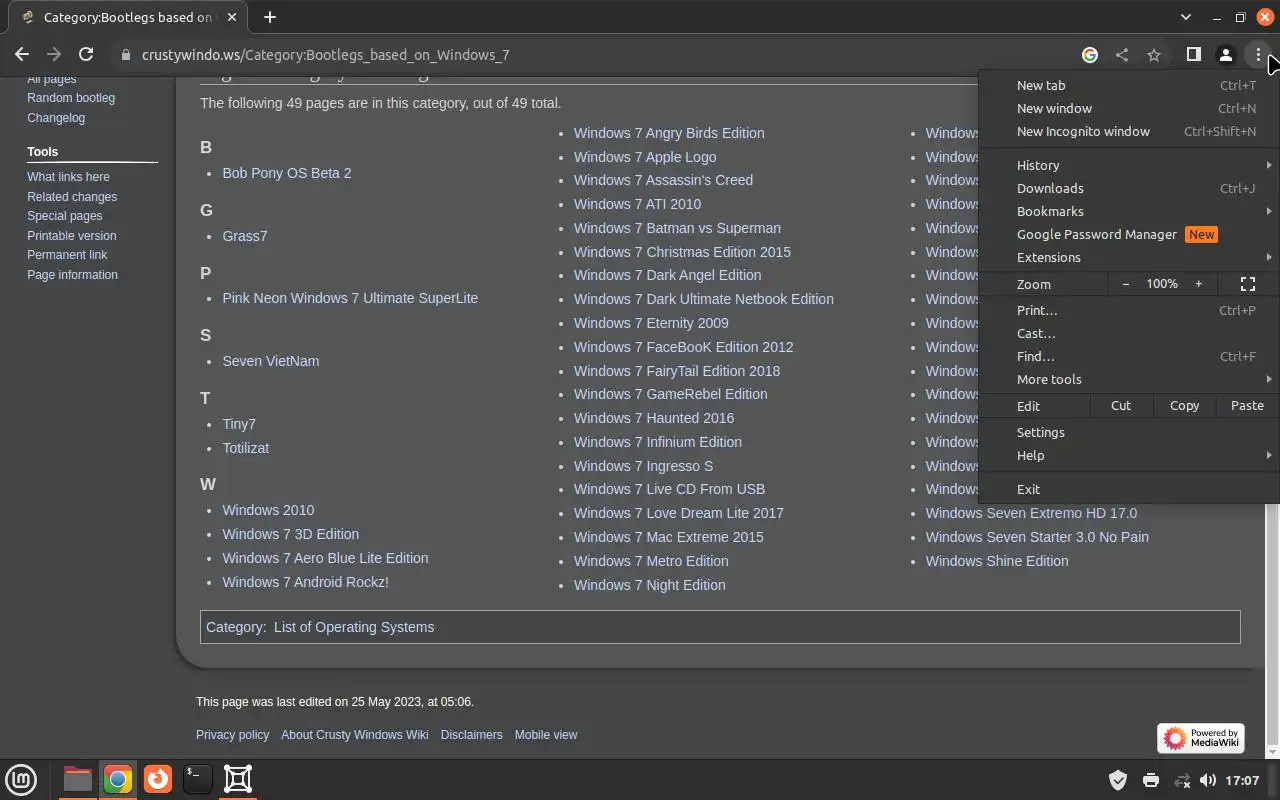Click the tab search chevron in the title bar
The width and height of the screenshot is (1280, 800).
(1186, 17)
